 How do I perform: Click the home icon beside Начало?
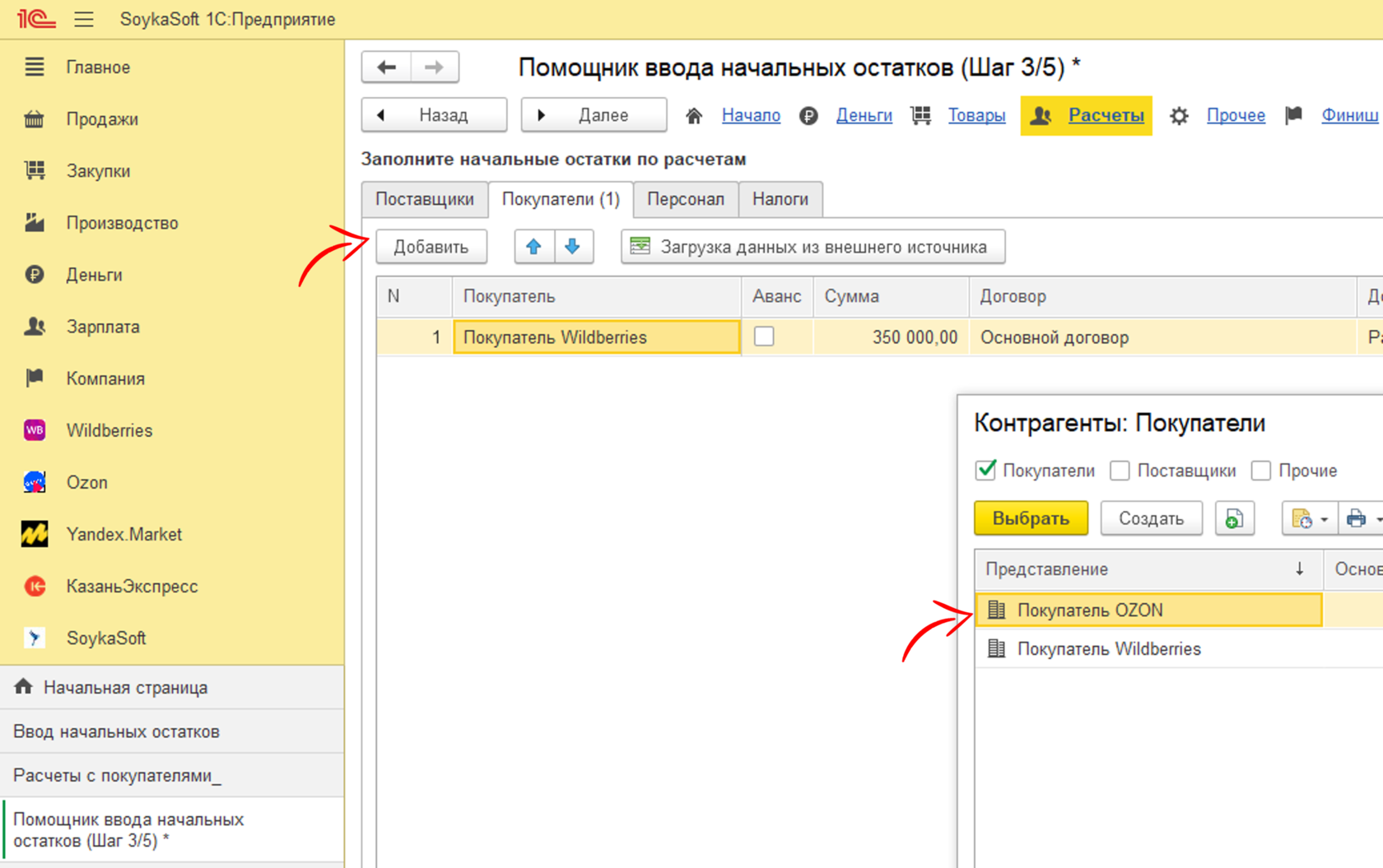[694, 116]
